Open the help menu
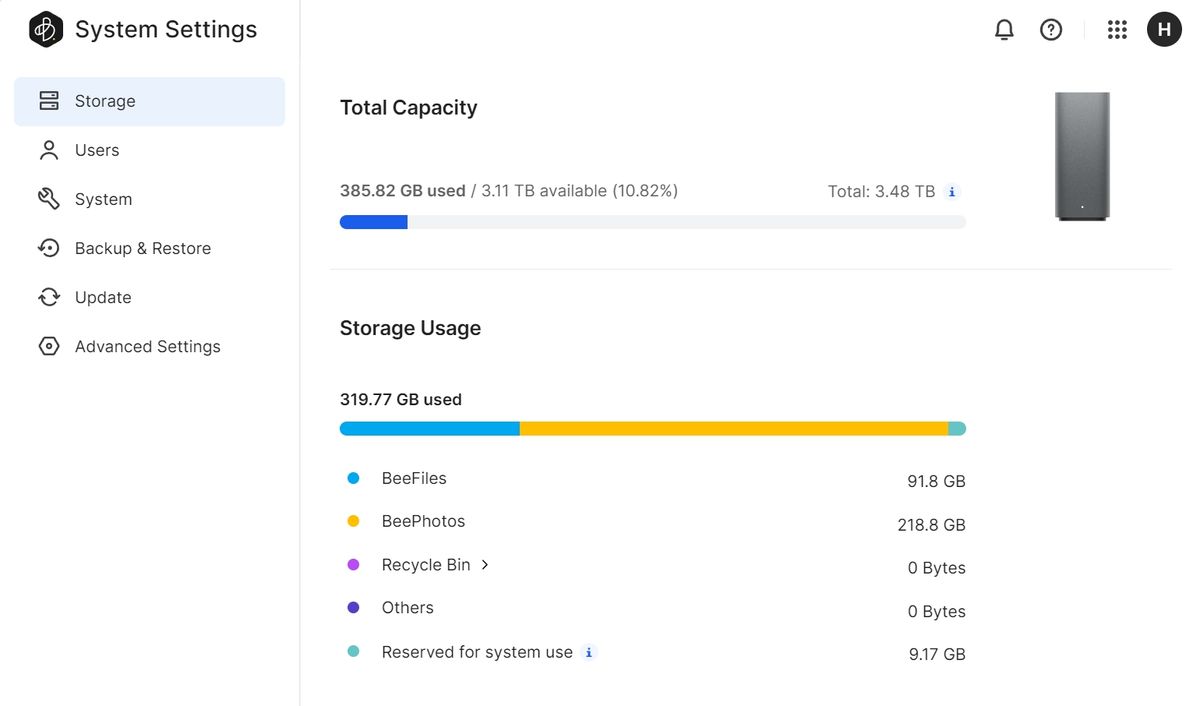 [1051, 29]
